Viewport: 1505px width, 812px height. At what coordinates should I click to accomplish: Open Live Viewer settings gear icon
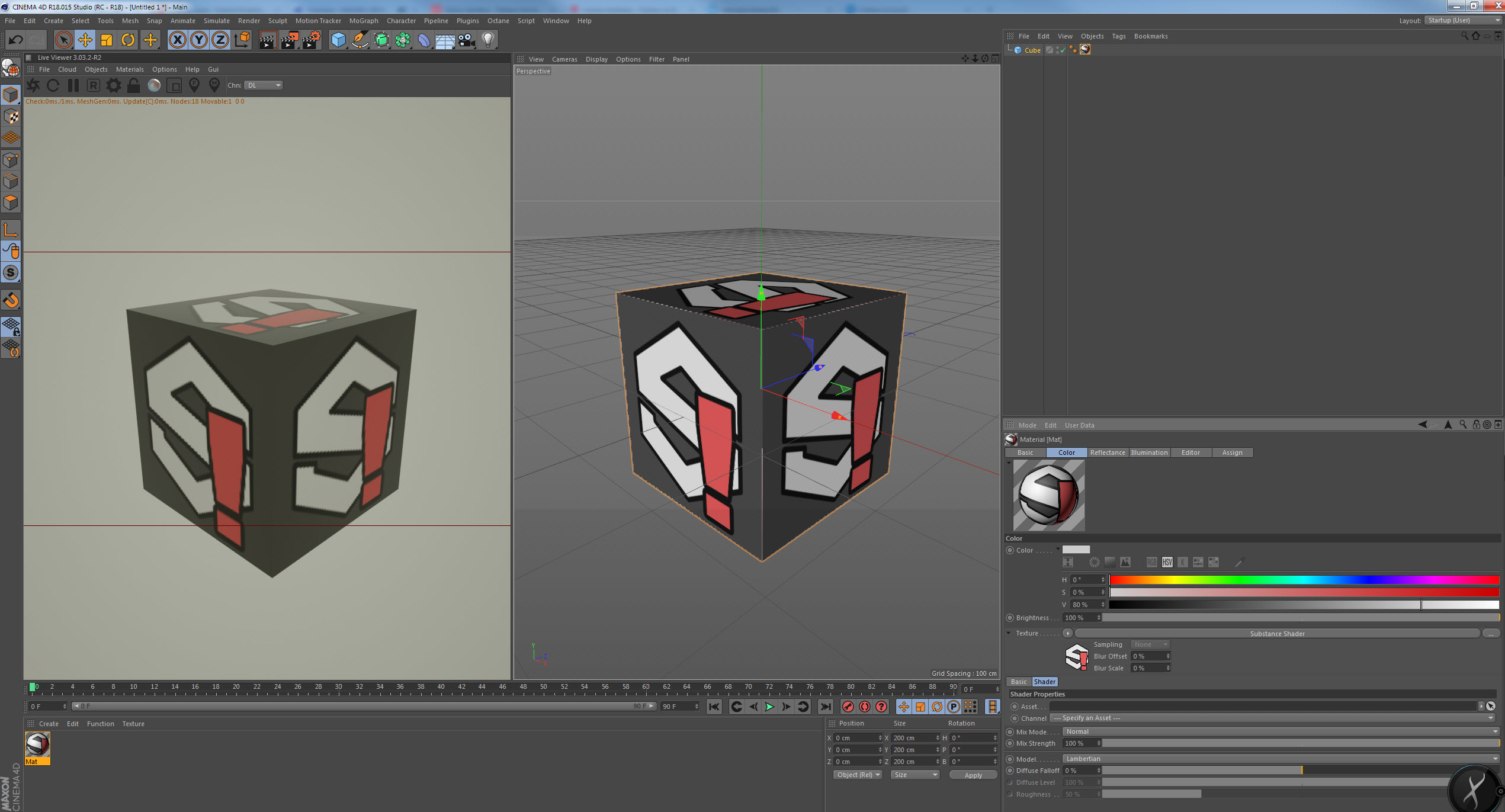click(x=113, y=85)
